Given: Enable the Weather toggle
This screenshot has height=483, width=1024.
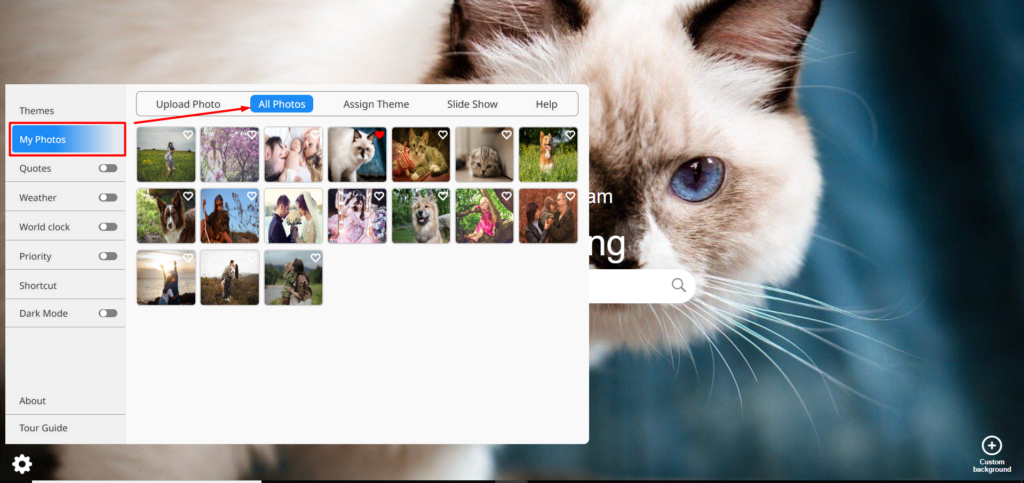Looking at the screenshot, I should (107, 198).
